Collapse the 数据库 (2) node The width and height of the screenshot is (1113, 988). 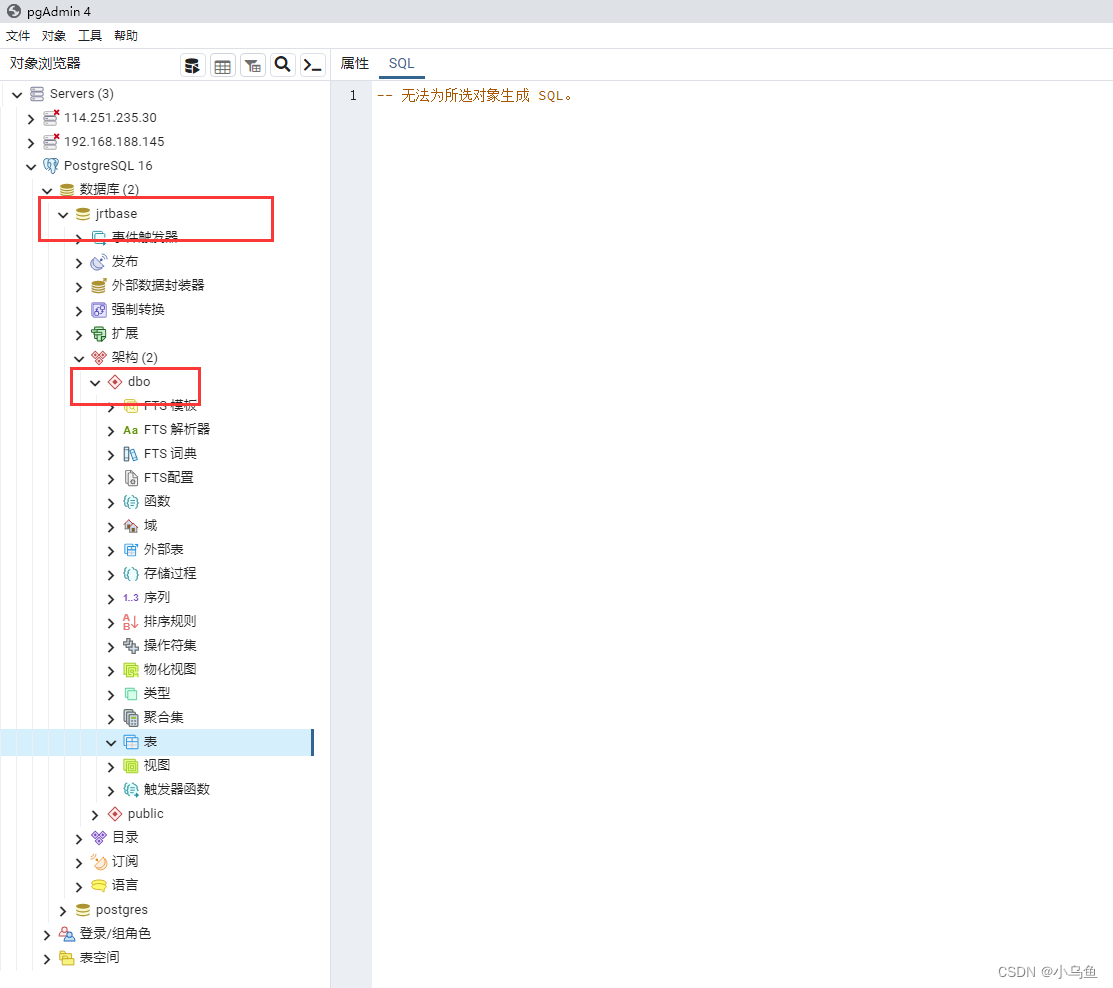pos(47,190)
